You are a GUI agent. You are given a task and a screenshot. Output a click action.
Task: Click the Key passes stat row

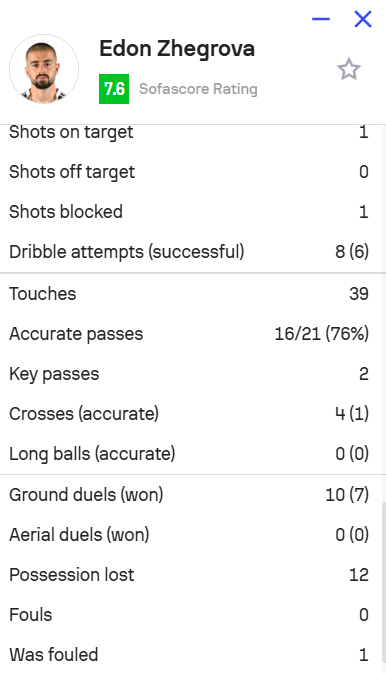click(189, 374)
